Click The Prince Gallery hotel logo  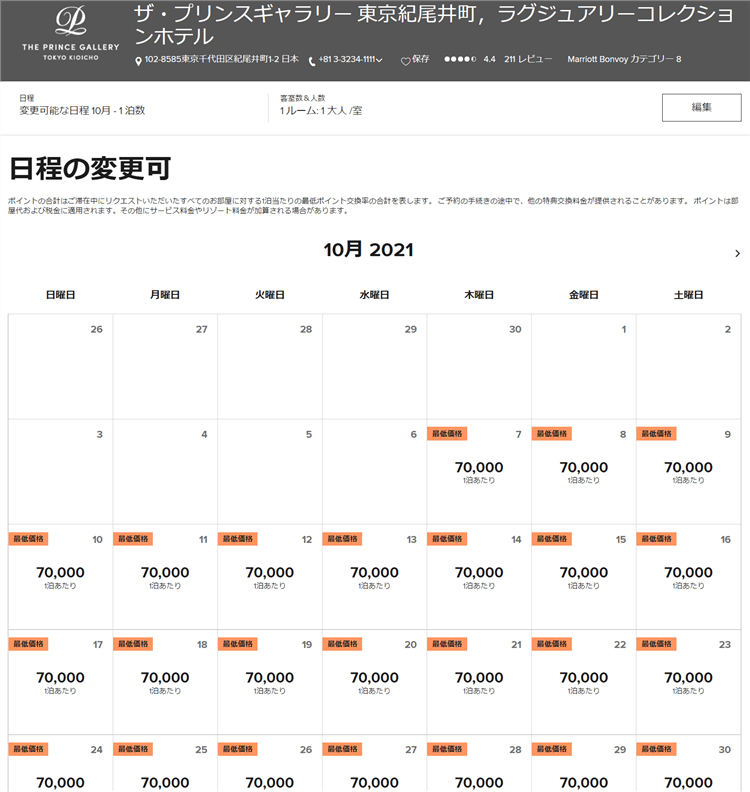pyautogui.click(x=70, y=36)
